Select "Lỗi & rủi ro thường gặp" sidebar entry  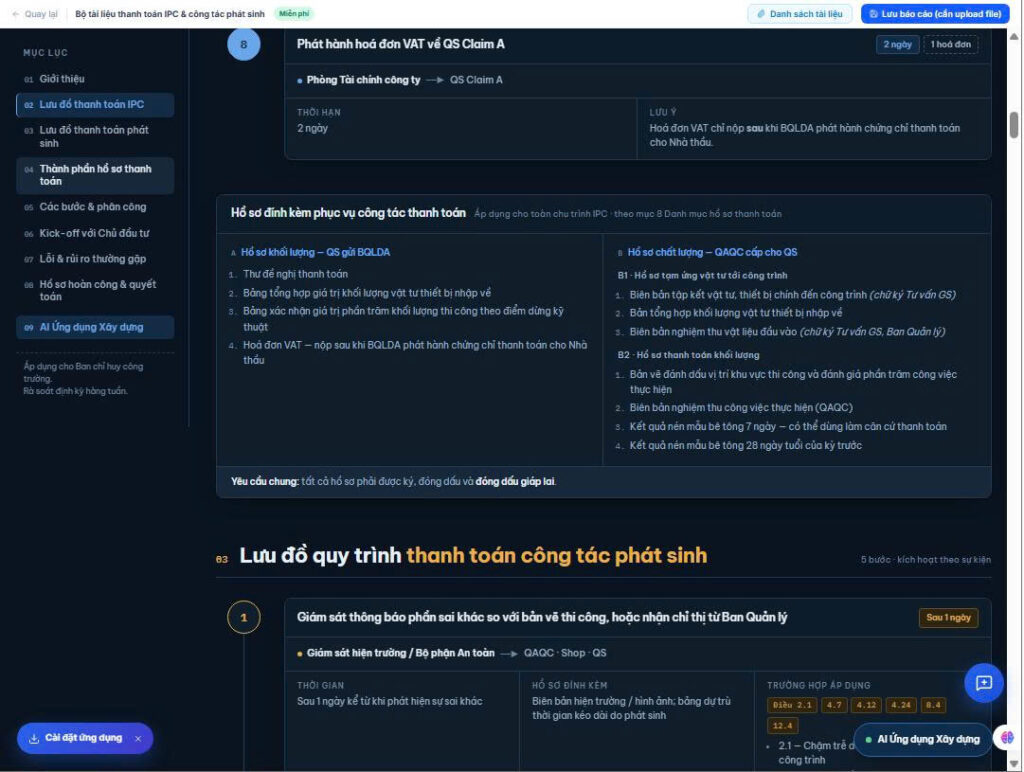click(x=95, y=259)
